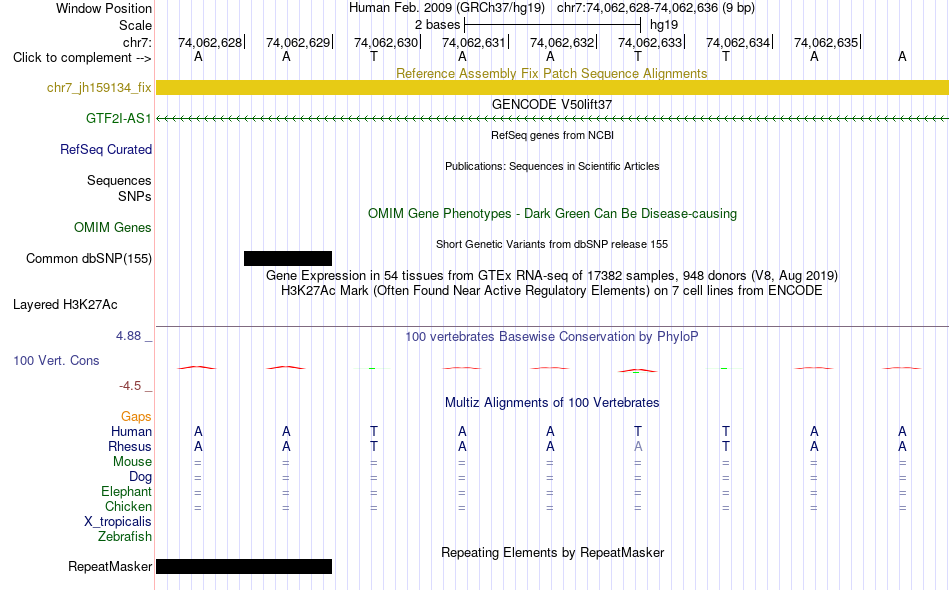Click the Dog species label

click(x=140, y=477)
